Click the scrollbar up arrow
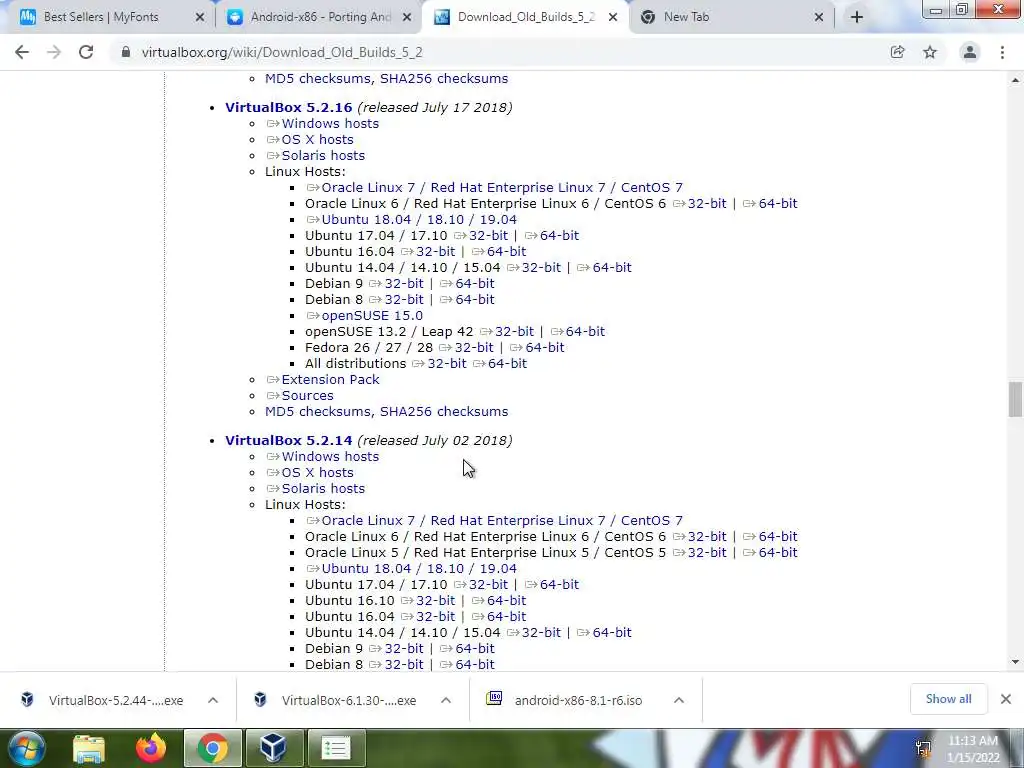 [x=1015, y=80]
